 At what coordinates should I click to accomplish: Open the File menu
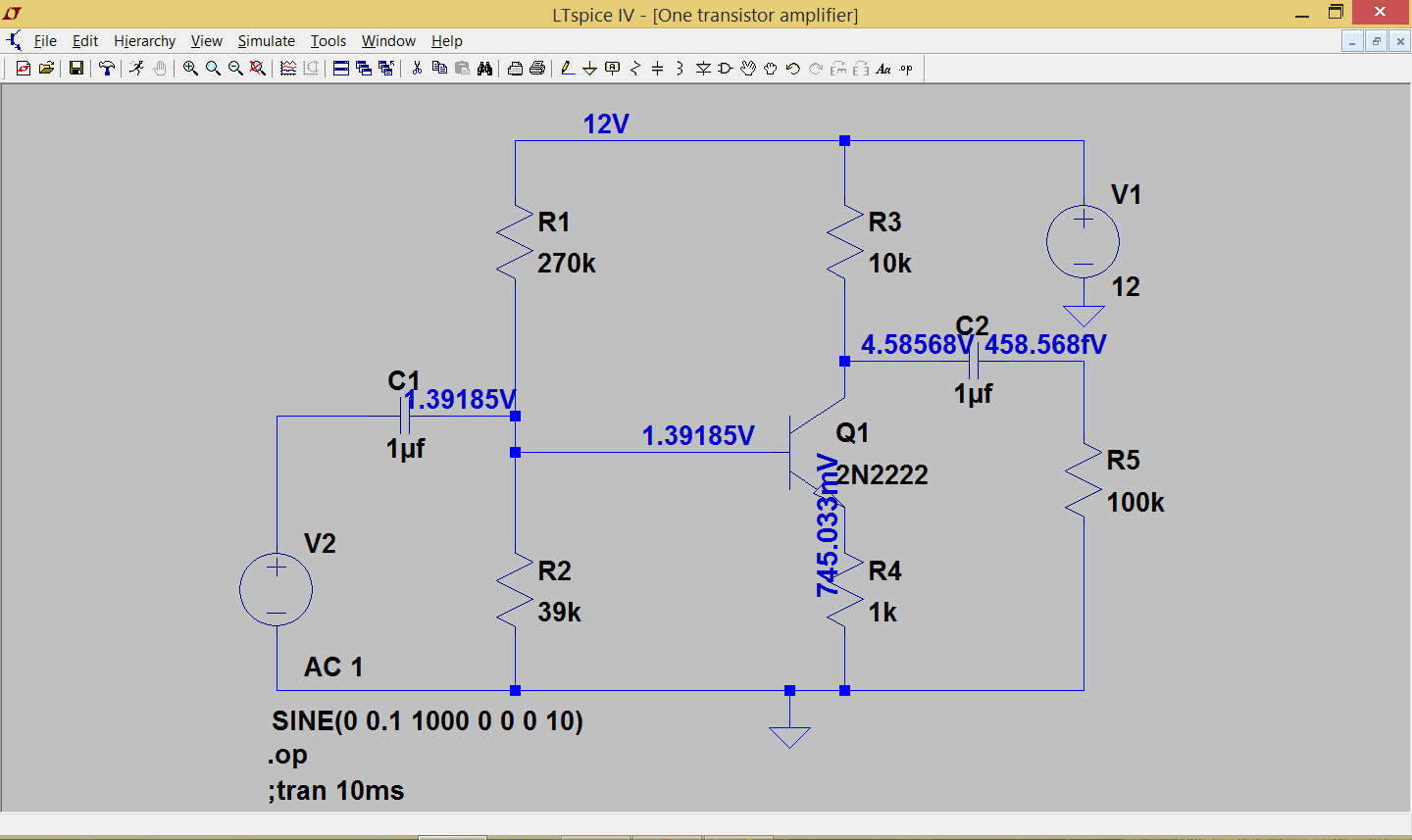pyautogui.click(x=45, y=41)
